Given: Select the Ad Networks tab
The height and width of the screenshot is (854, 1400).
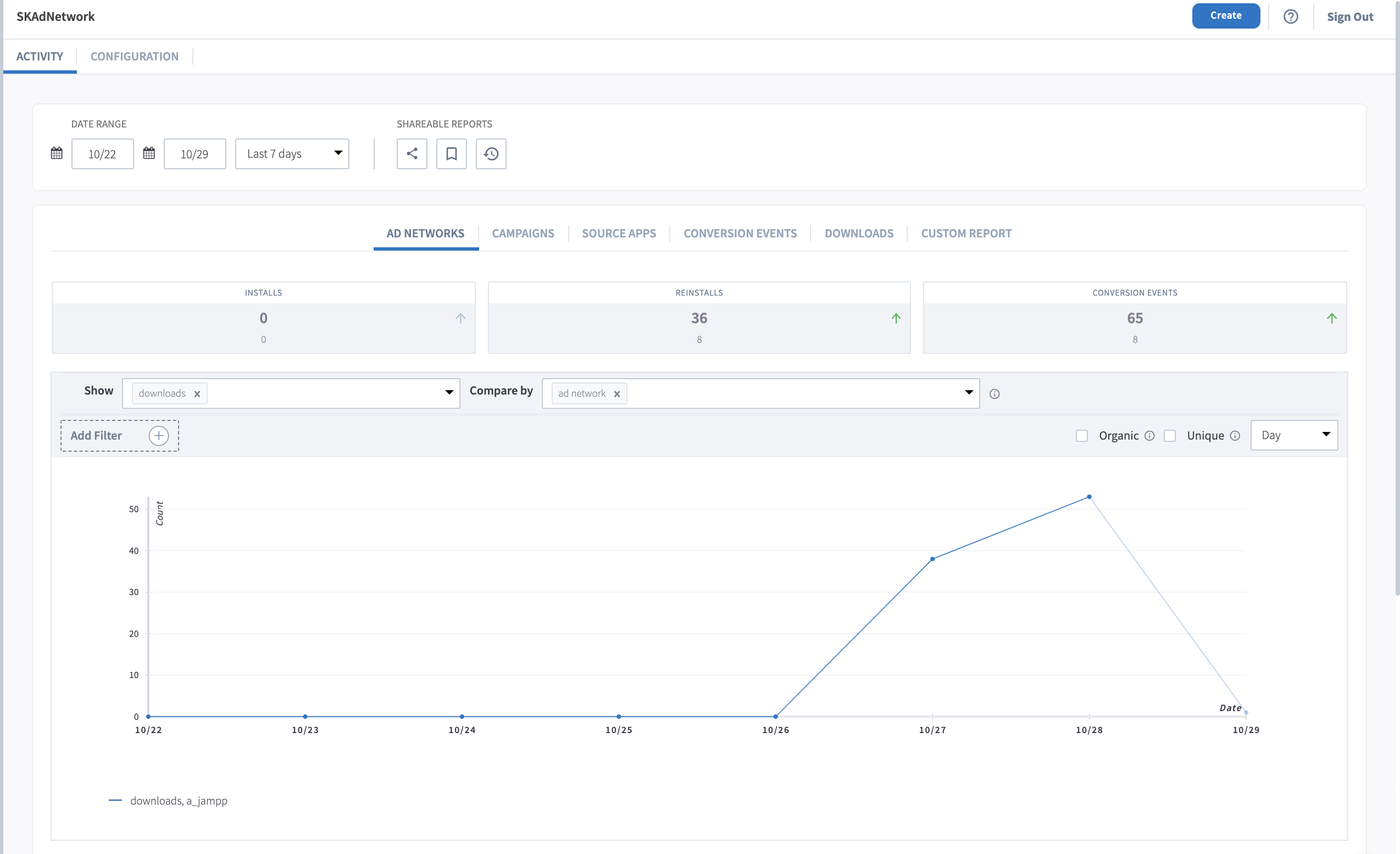Looking at the screenshot, I should pyautogui.click(x=426, y=234).
